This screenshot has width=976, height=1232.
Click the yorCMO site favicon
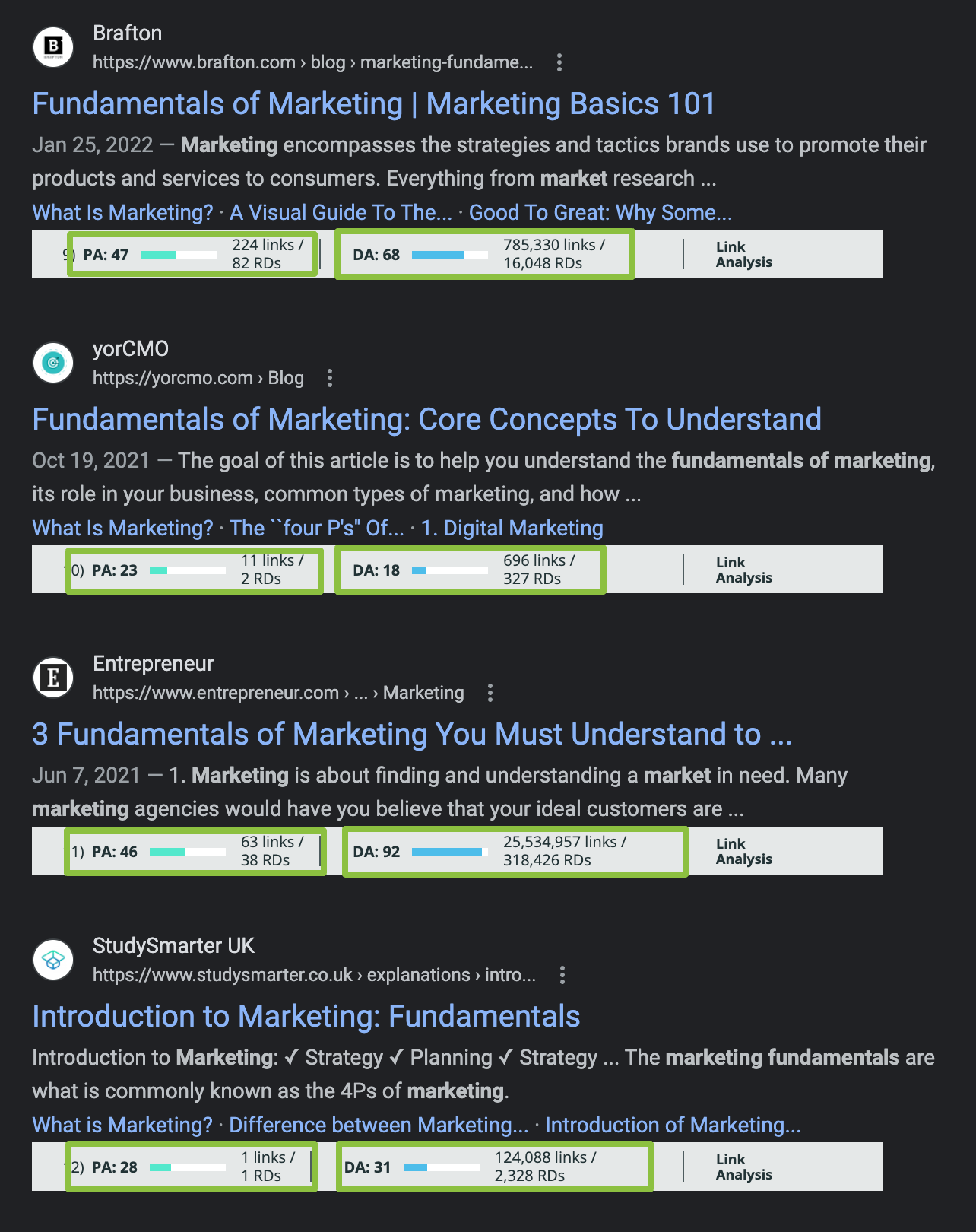(x=53, y=363)
